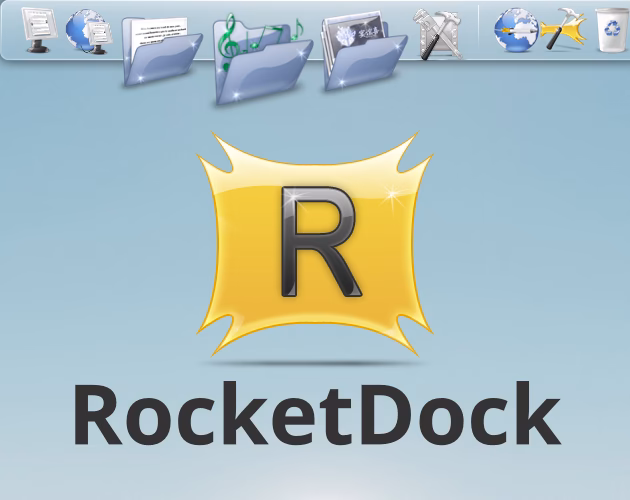
Task: Open the Pictures folder in dock
Action: (x=364, y=51)
